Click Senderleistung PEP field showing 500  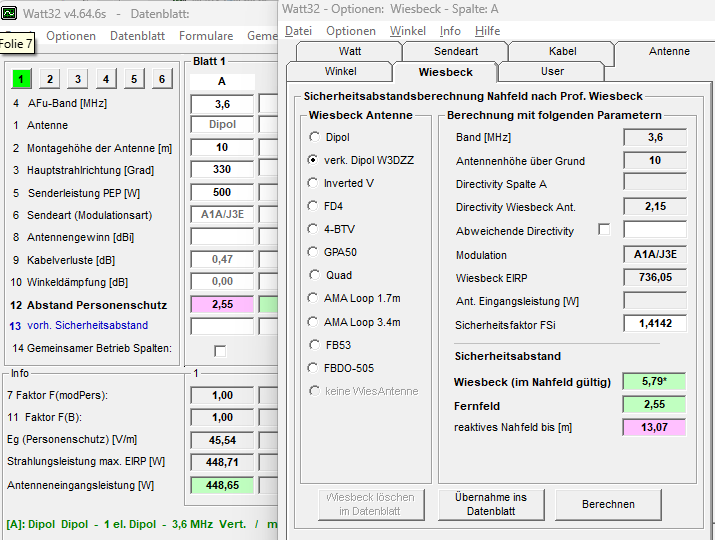click(x=222, y=192)
